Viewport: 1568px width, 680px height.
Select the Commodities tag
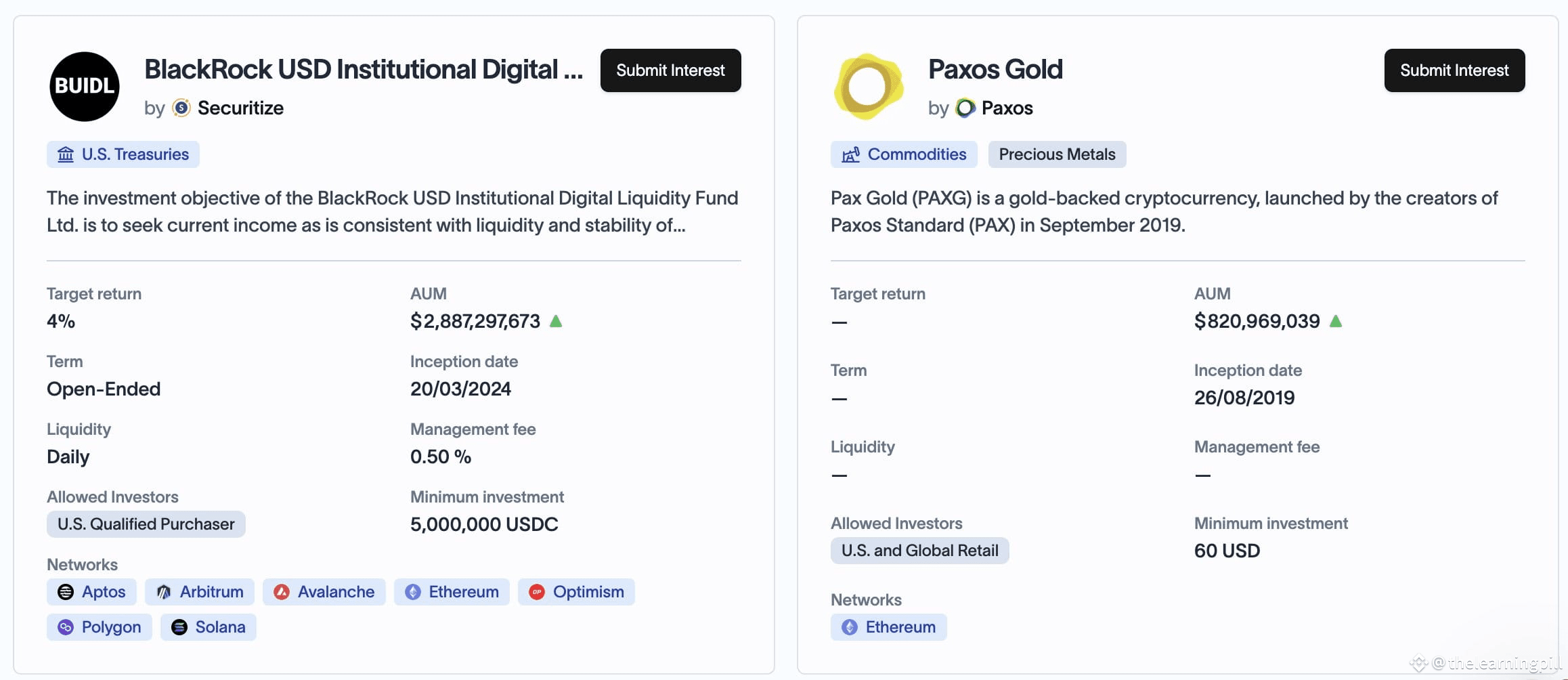click(904, 154)
